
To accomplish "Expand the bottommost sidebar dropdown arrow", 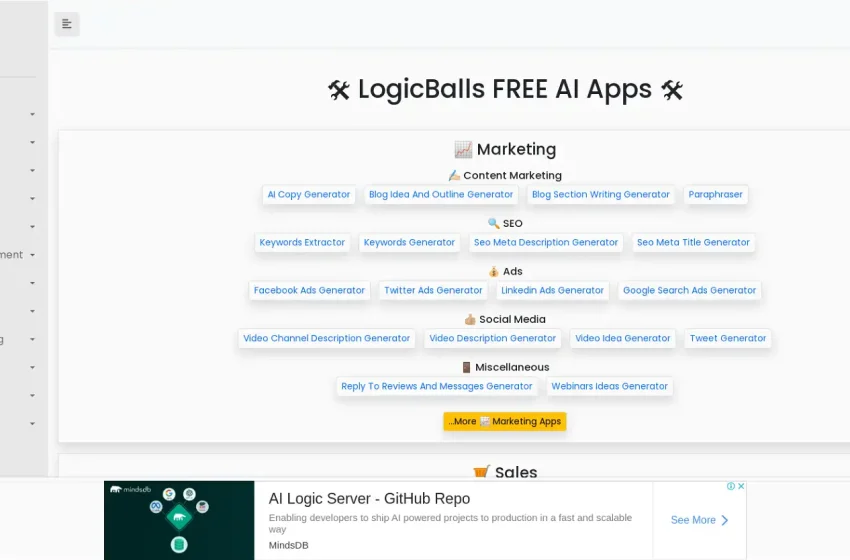I will click(x=33, y=424).
